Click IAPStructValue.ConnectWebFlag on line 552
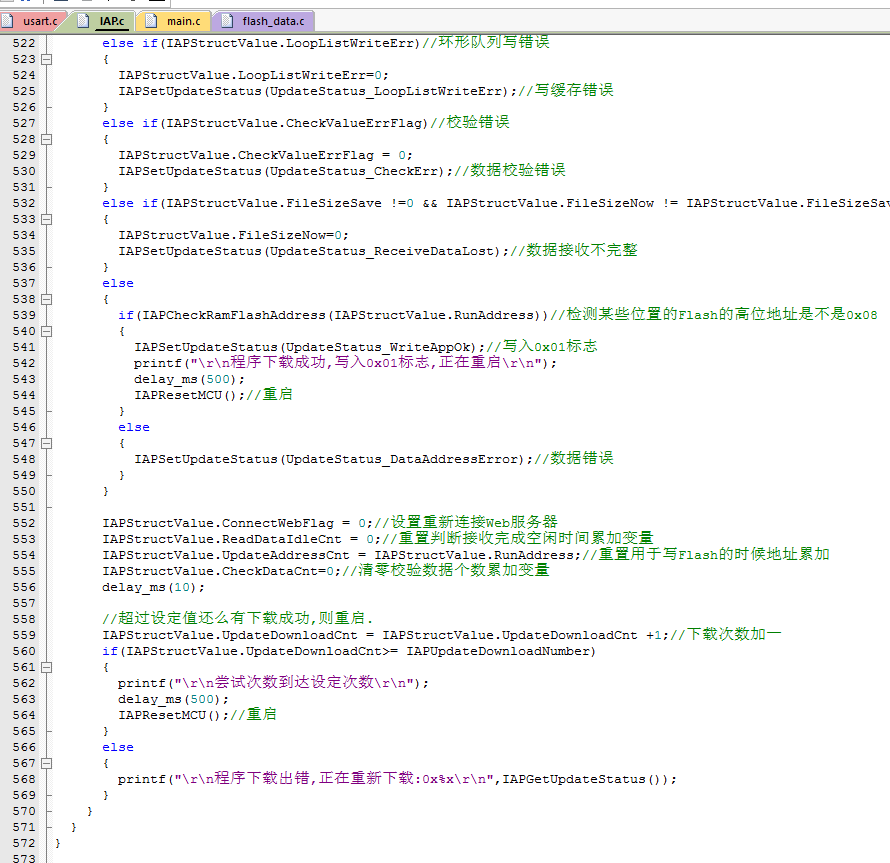The image size is (890, 863). click(x=218, y=523)
